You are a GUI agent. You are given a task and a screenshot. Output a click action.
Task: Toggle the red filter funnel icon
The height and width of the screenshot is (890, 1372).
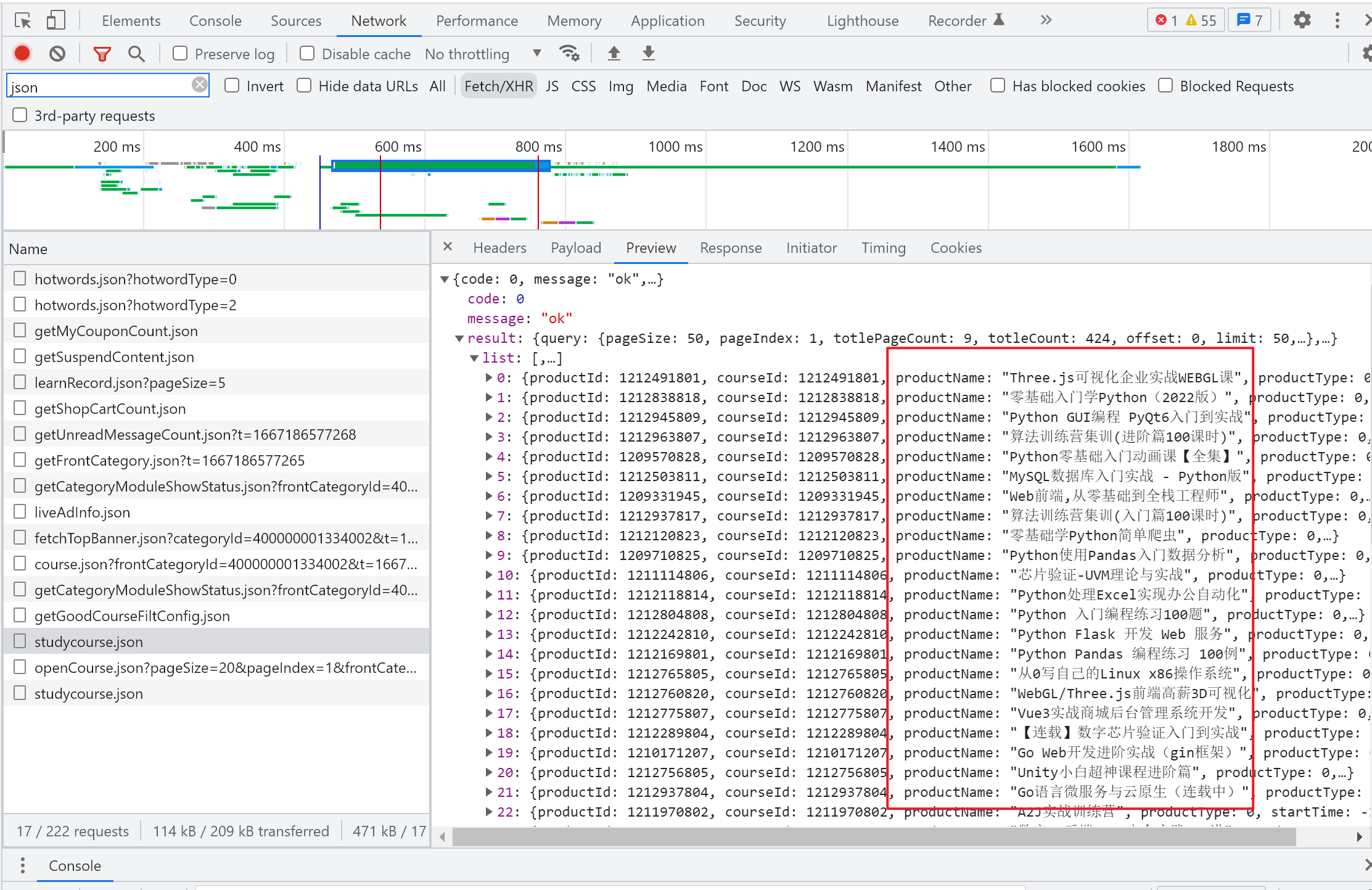102,54
